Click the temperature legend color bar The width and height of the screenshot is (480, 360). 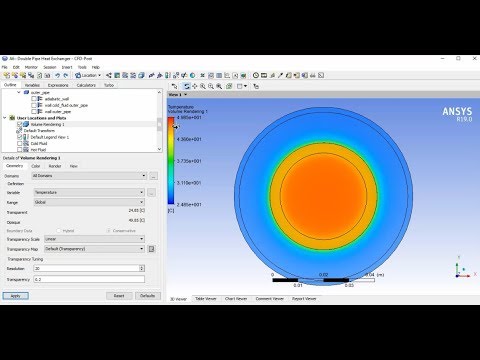pos(171,160)
